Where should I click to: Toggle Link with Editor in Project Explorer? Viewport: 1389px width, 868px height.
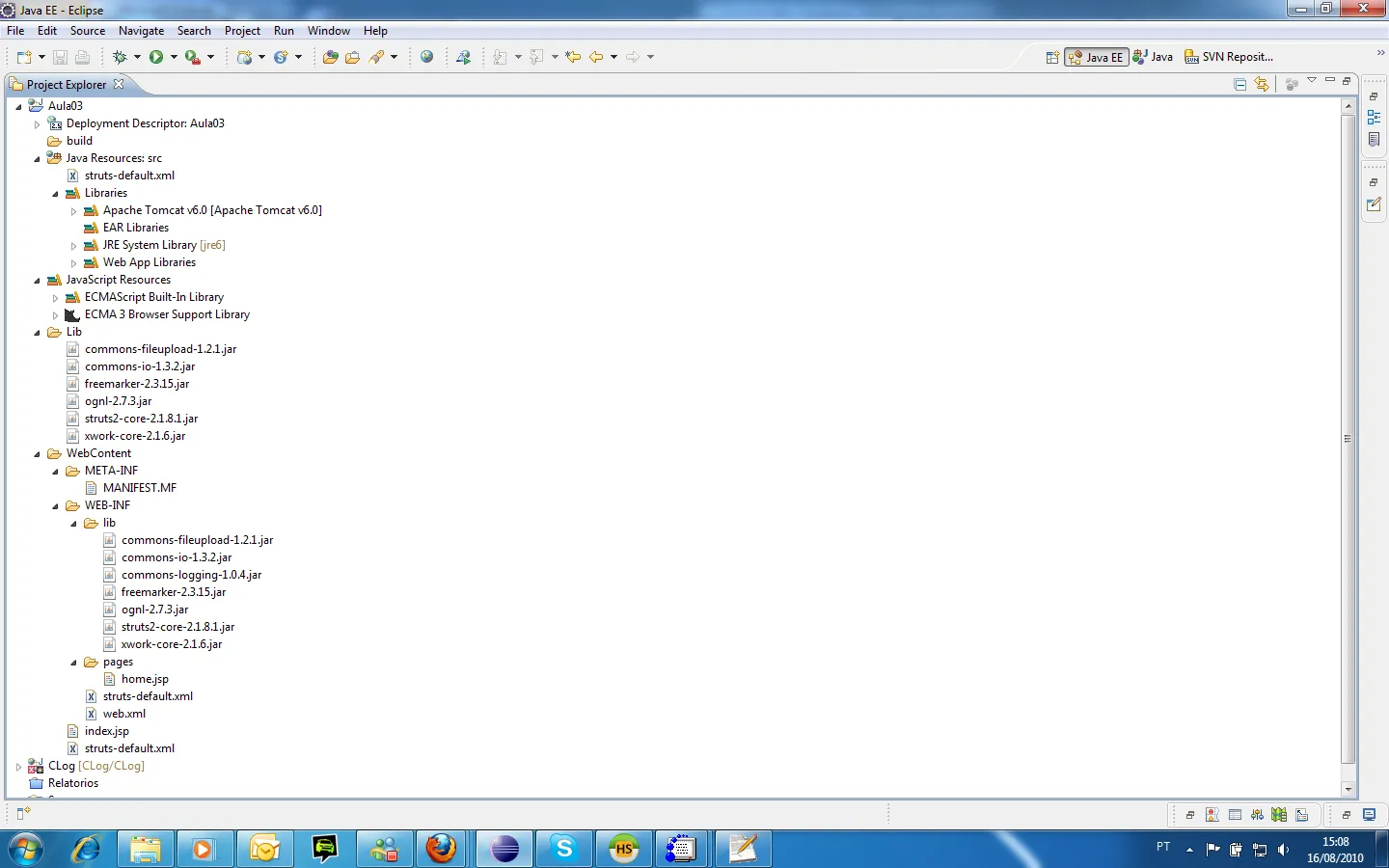[x=1262, y=85]
